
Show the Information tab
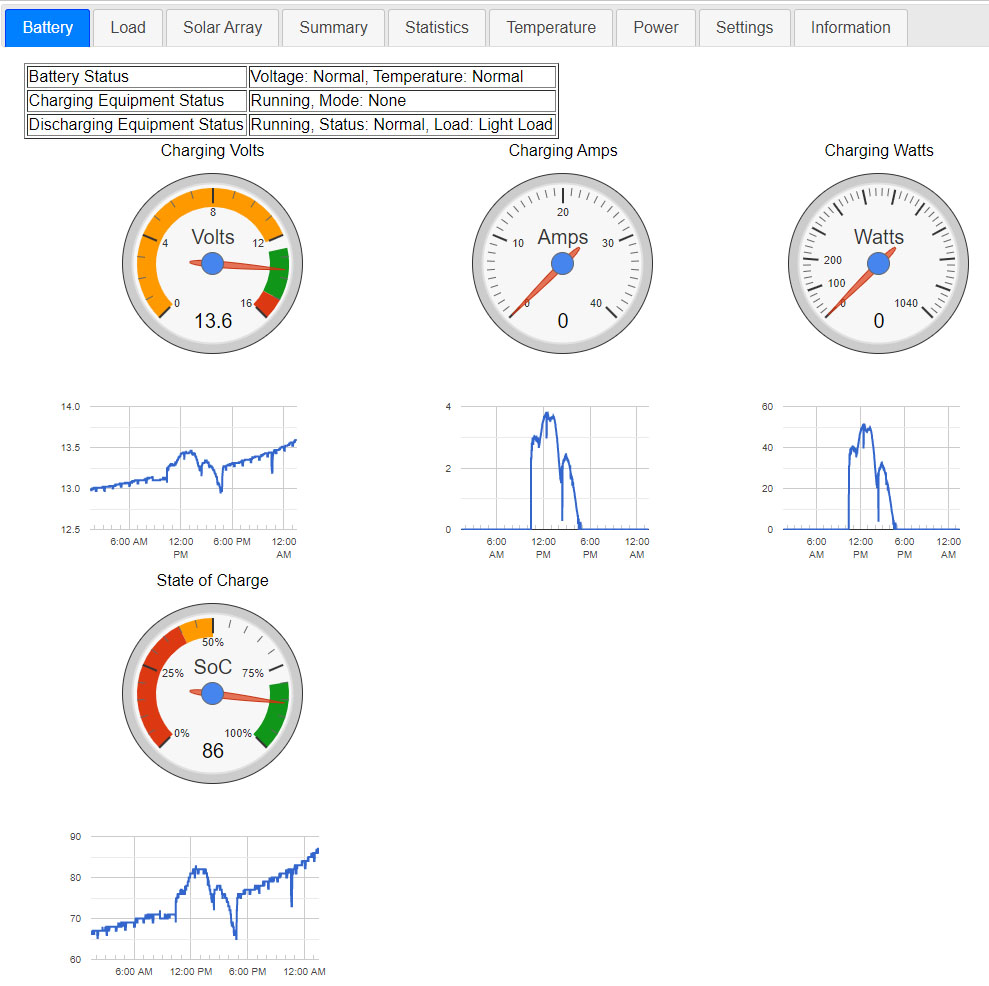(x=850, y=28)
